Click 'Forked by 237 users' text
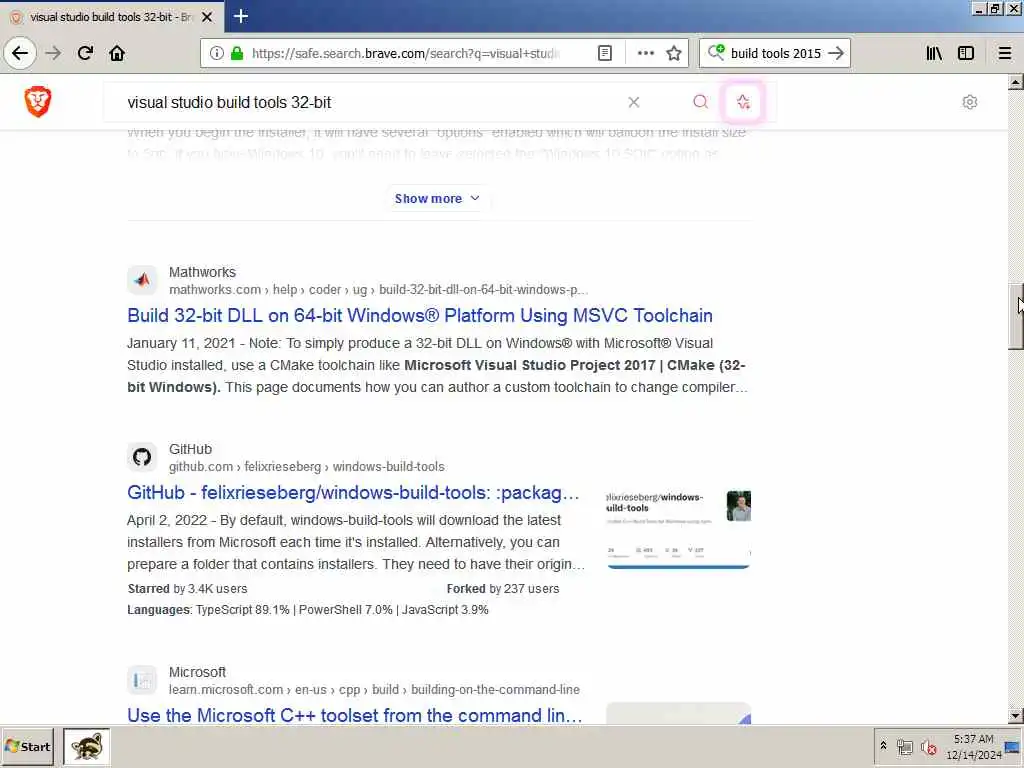Screen dimensions: 1024x768 (x=503, y=588)
